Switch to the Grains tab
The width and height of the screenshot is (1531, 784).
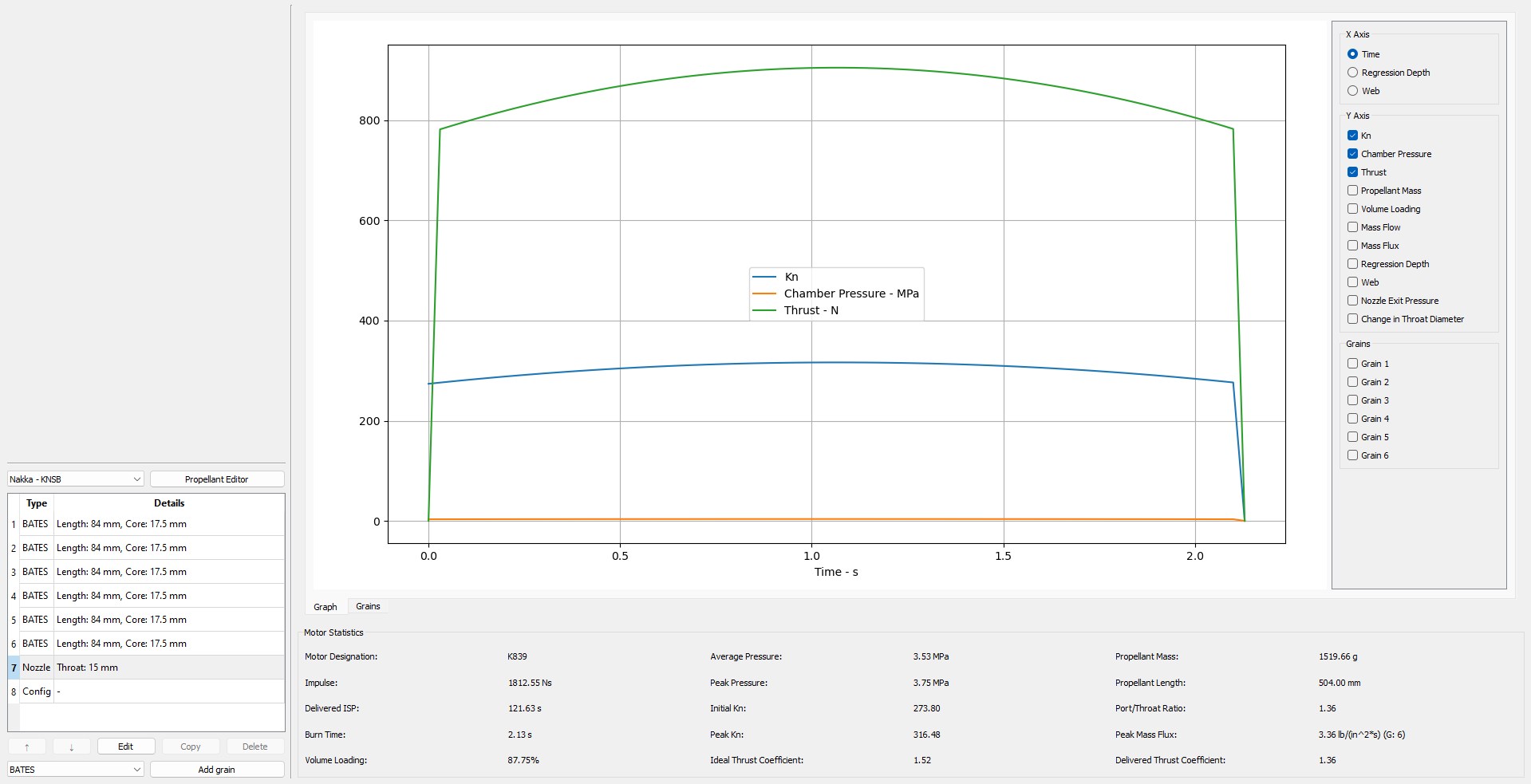pyautogui.click(x=368, y=606)
